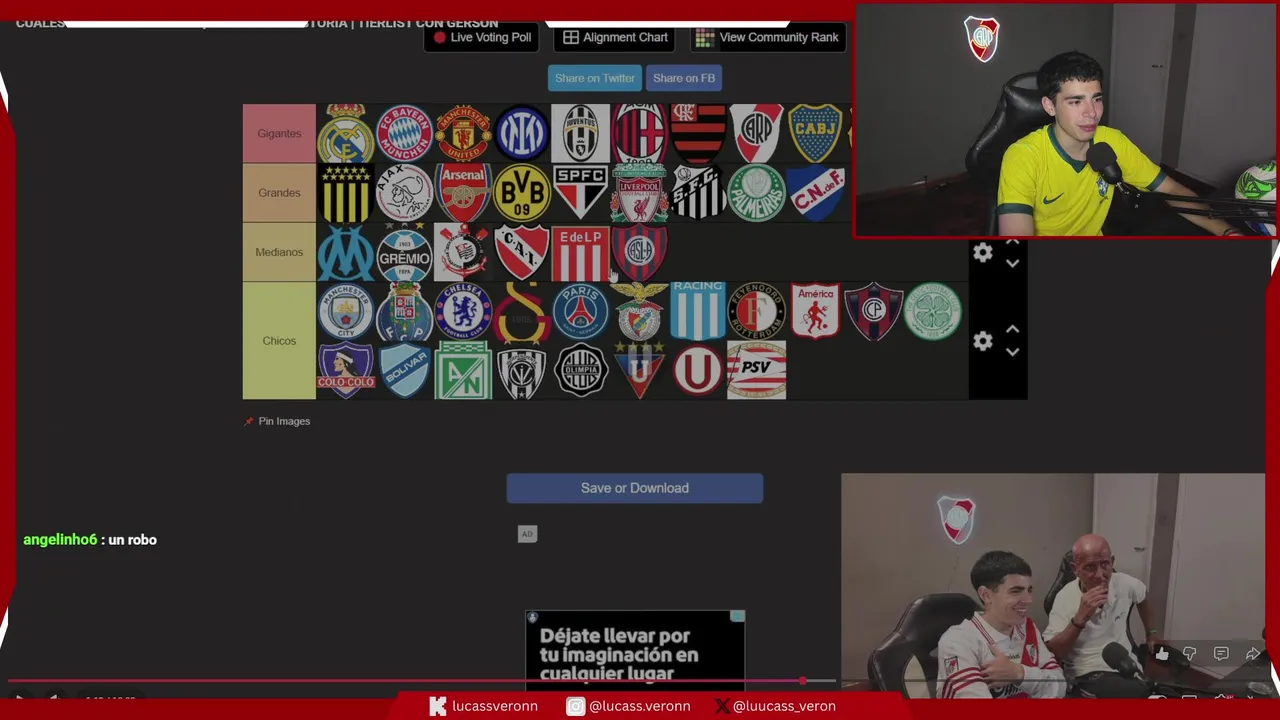Select the Santos S.F.C. crest
Viewport: 1280px width, 720px height.
(698, 193)
